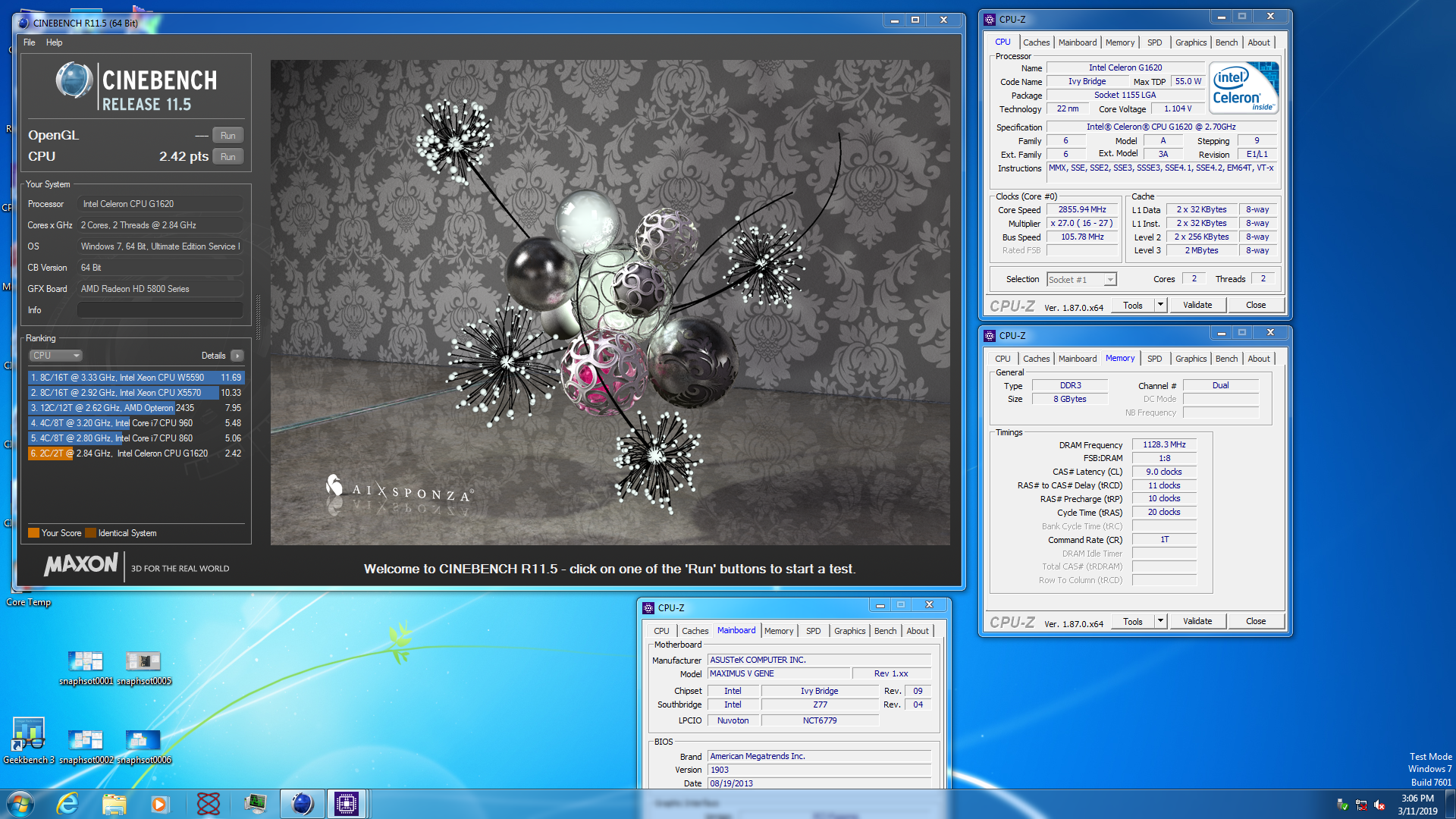The width and height of the screenshot is (1456, 819).
Task: Click the MAXIMUS V GENE model field
Action: tap(779, 674)
